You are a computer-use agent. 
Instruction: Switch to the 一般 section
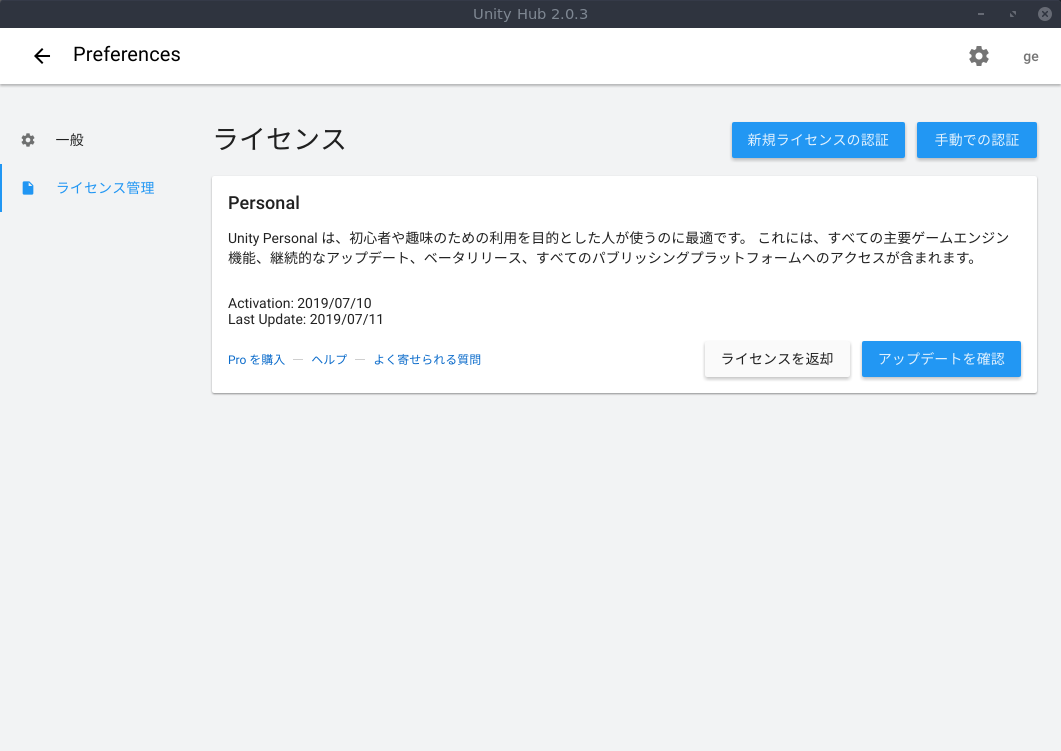(x=70, y=140)
